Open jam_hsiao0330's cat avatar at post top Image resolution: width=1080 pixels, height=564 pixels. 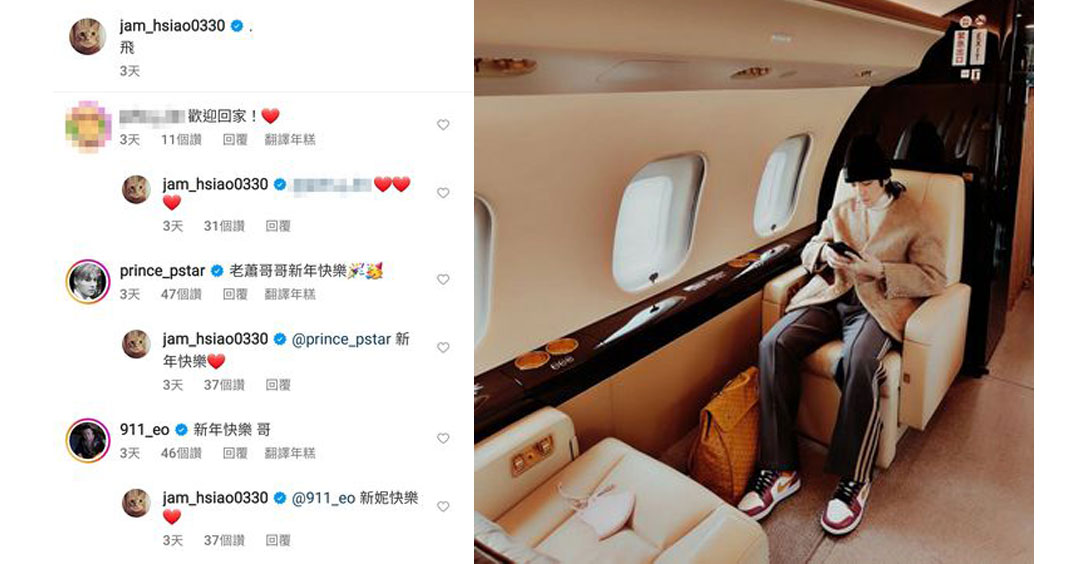tap(87, 36)
